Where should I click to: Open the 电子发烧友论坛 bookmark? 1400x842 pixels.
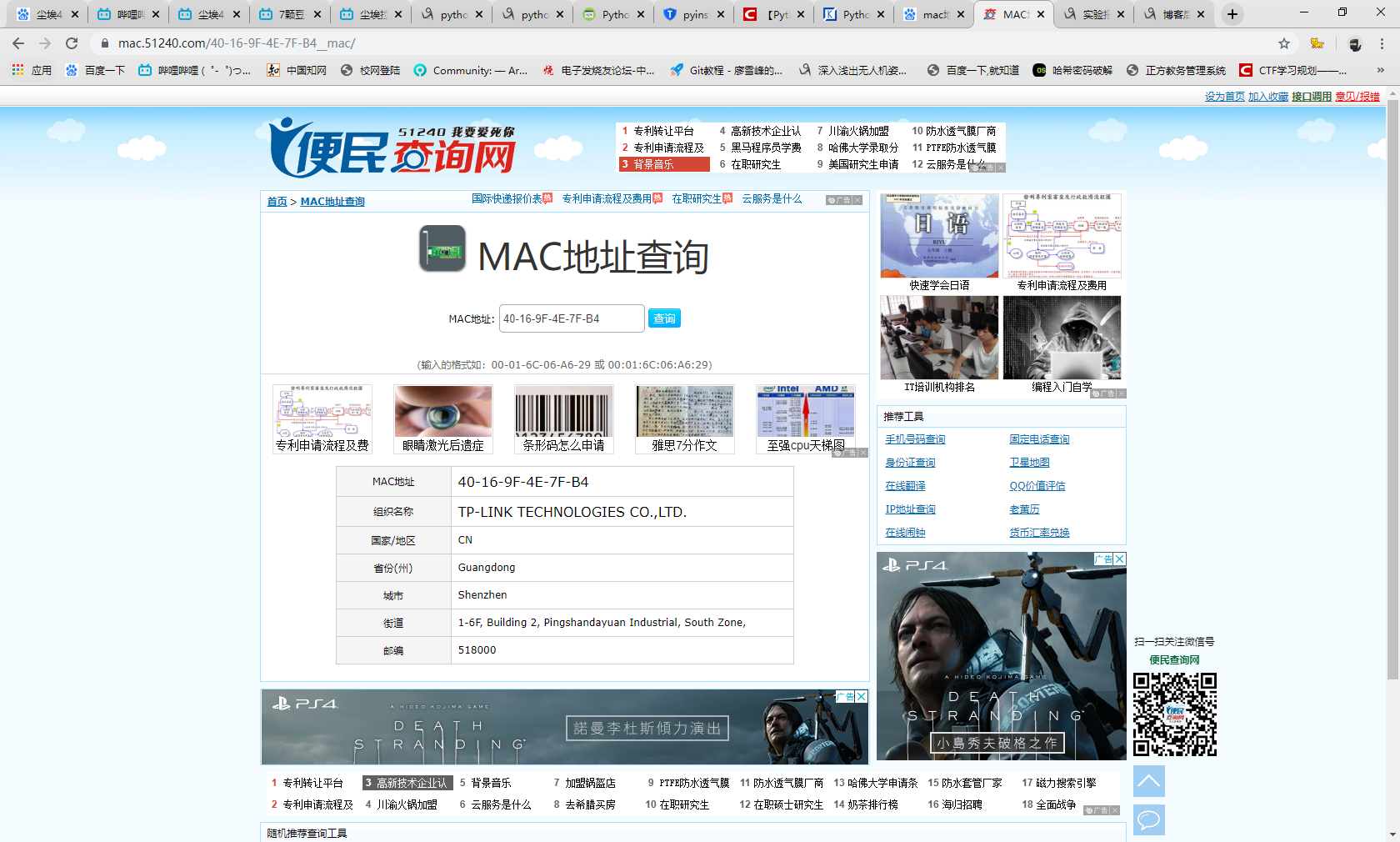[598, 70]
